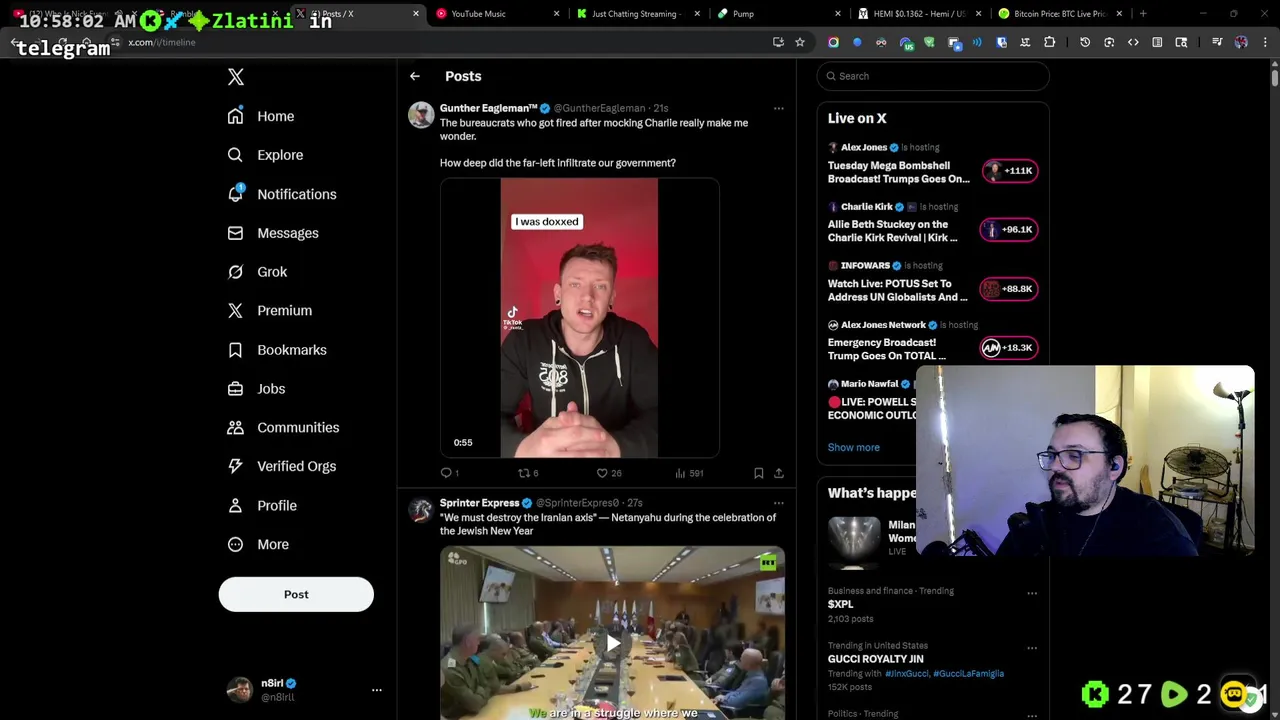Open a new browser tab
Image resolution: width=1280 pixels, height=720 pixels.
1143,14
